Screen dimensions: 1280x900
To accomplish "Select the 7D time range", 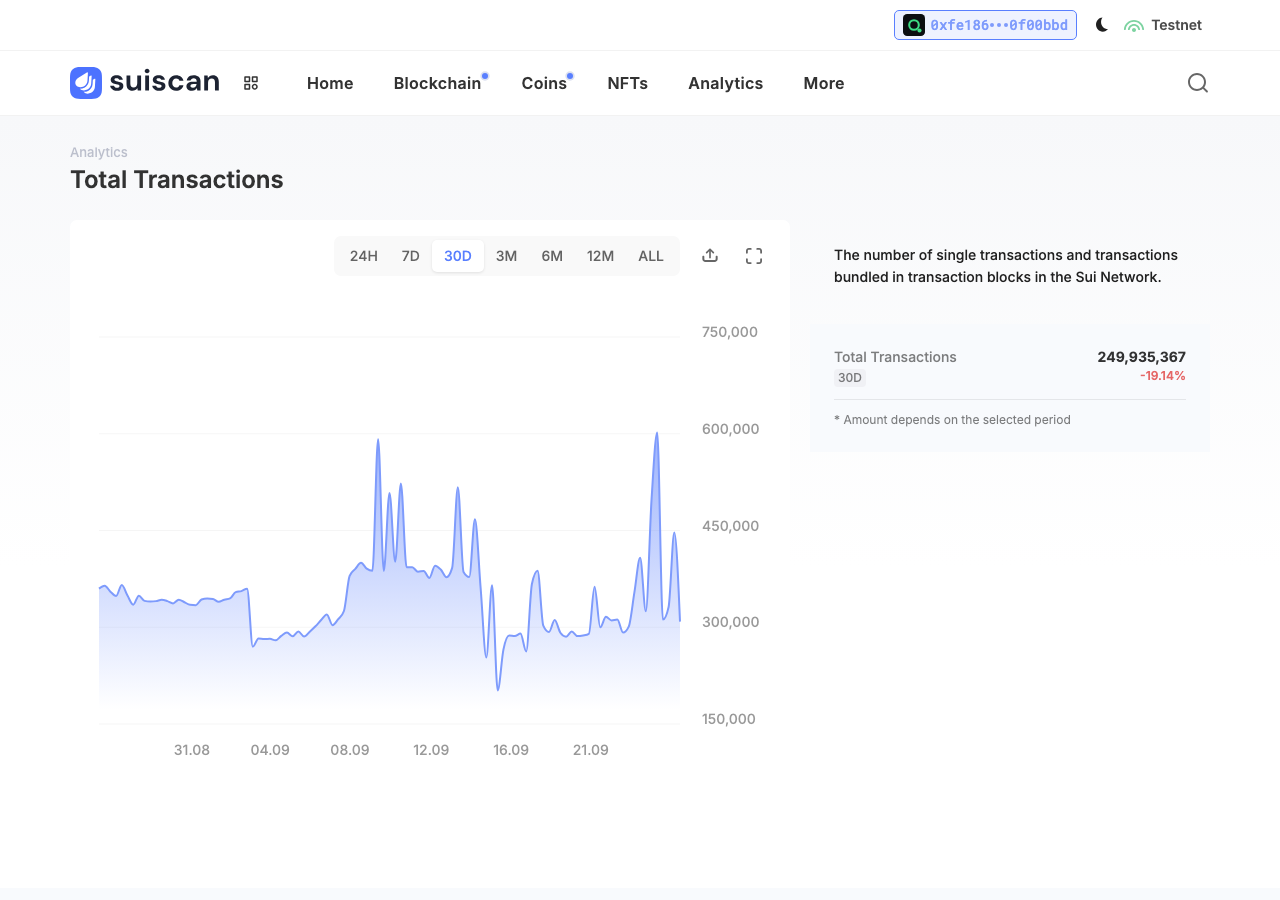I will (x=411, y=256).
